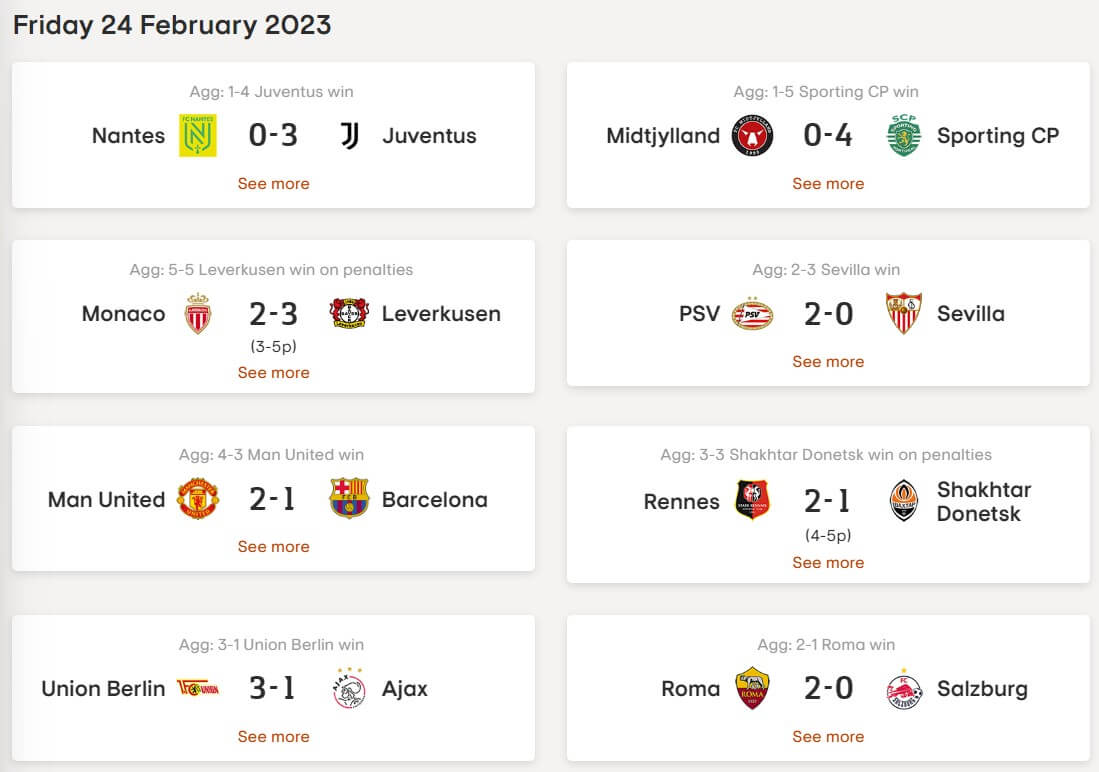Select the Barcelona club crest

(x=349, y=498)
